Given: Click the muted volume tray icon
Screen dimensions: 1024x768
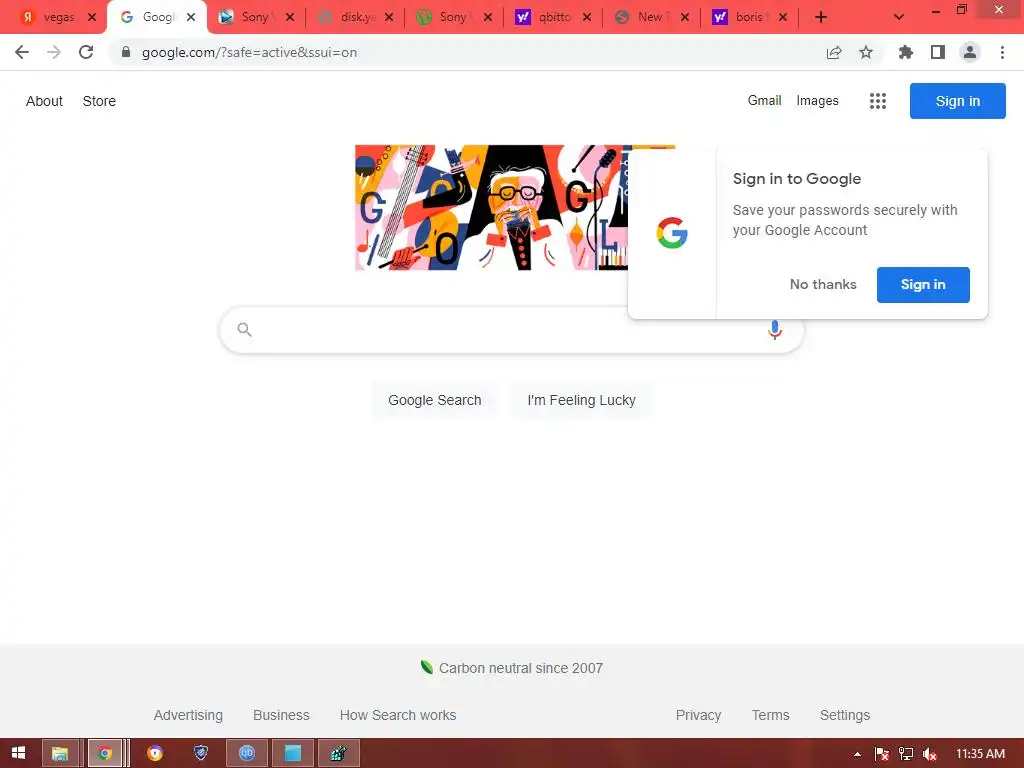Looking at the screenshot, I should 930,754.
